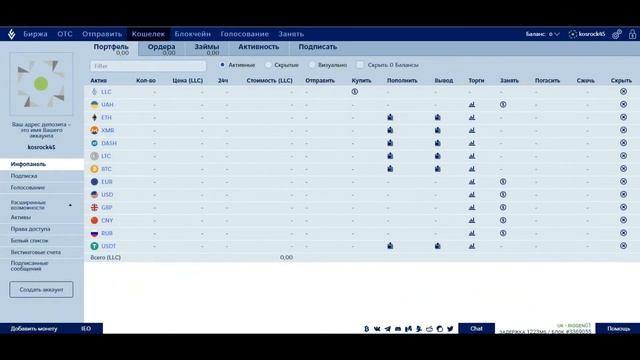Switch to the Ордера tab
This screenshot has height=360, width=640.
pyautogui.click(x=162, y=49)
